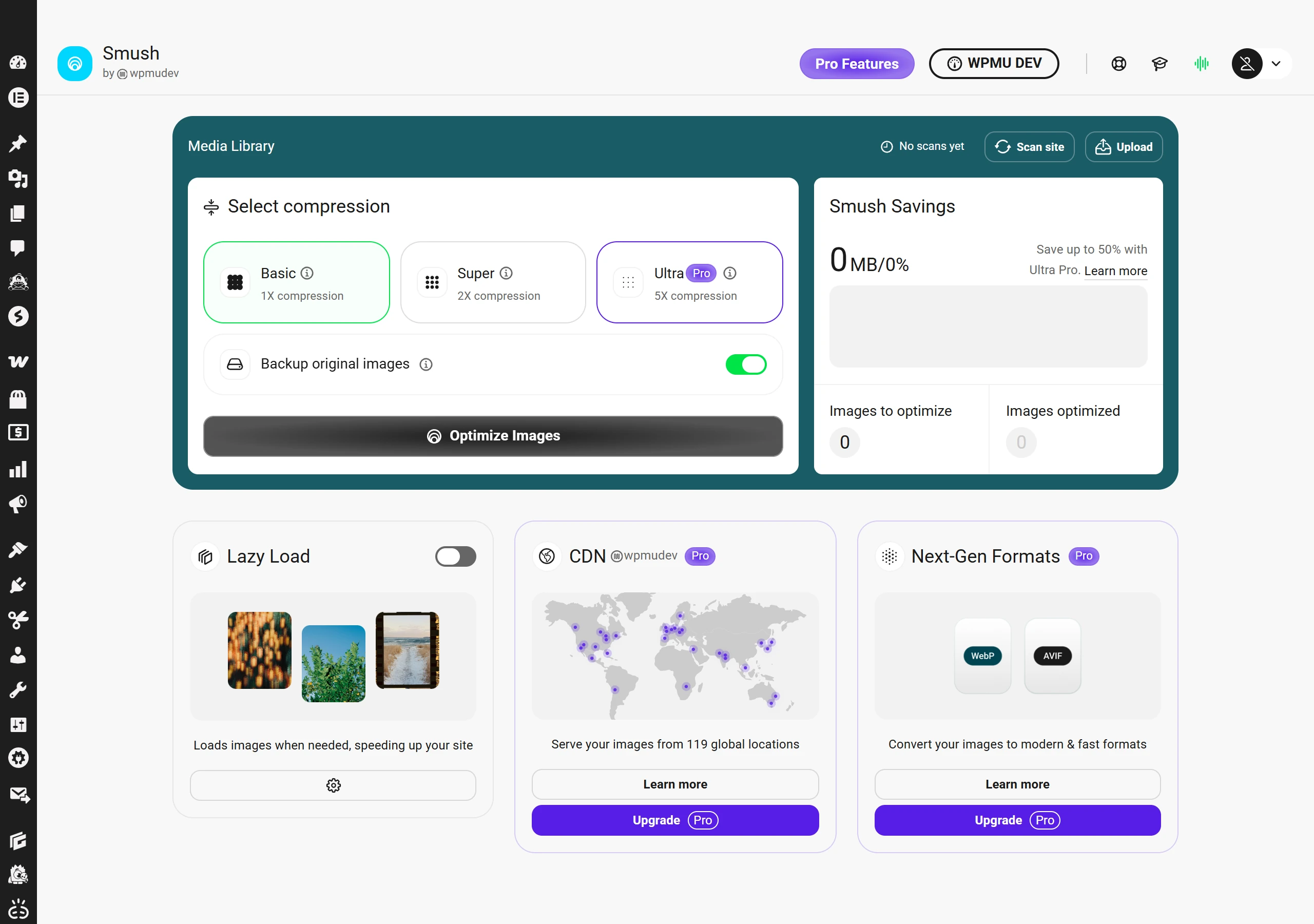This screenshot has height=924, width=1314.
Task: Click the broken link sparkle sidebar icon
Action: point(18,909)
